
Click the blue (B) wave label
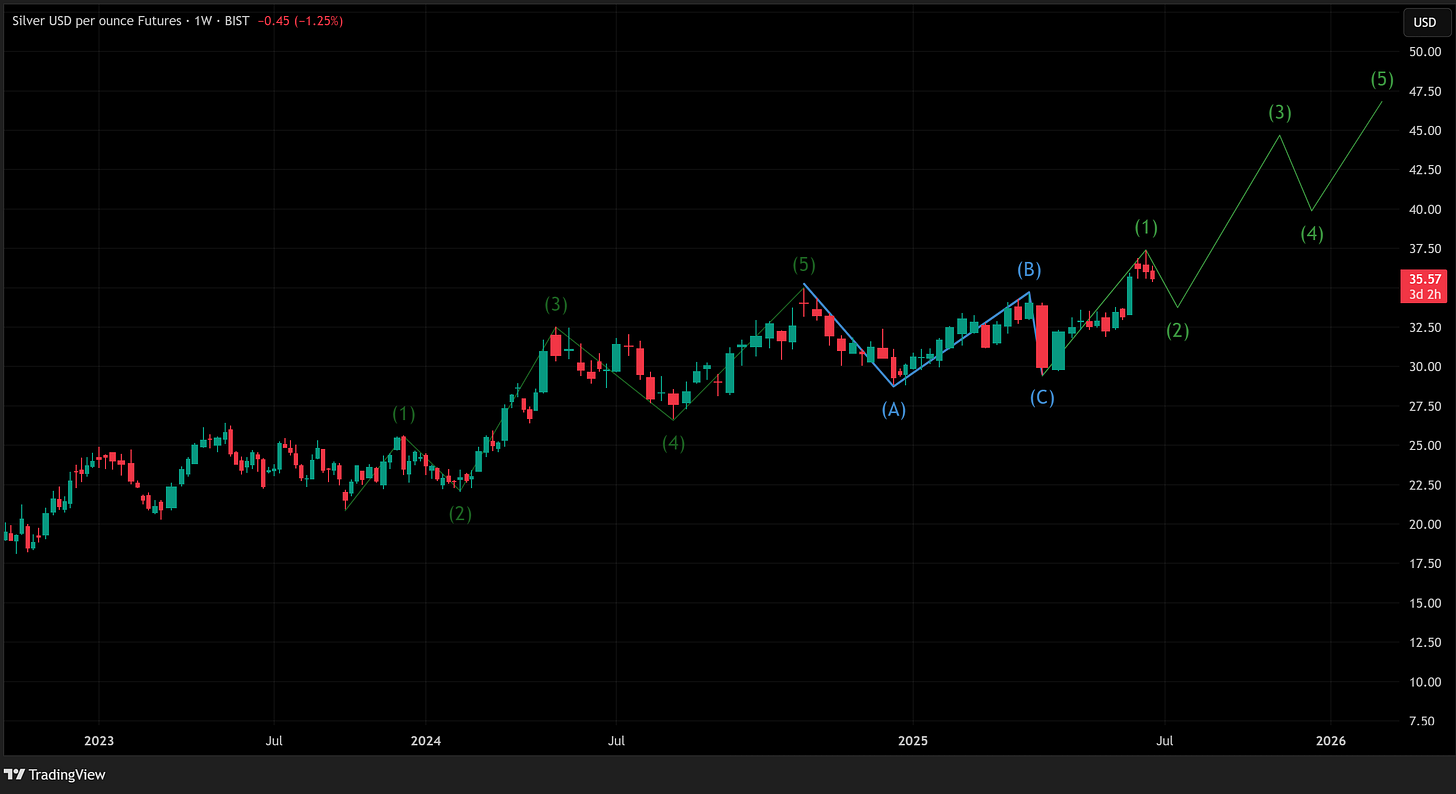tap(1030, 269)
